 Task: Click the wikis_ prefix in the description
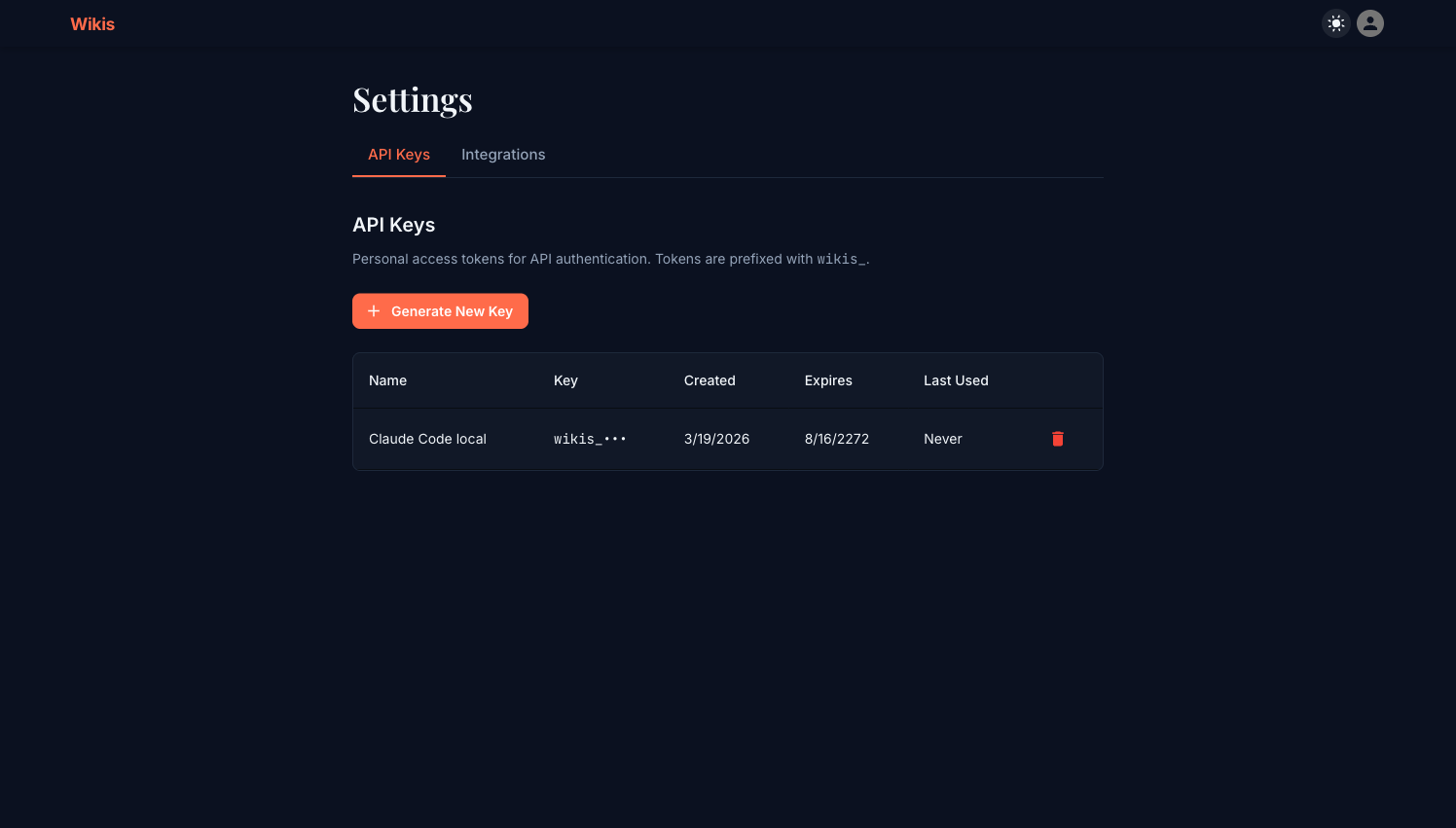pos(841,260)
